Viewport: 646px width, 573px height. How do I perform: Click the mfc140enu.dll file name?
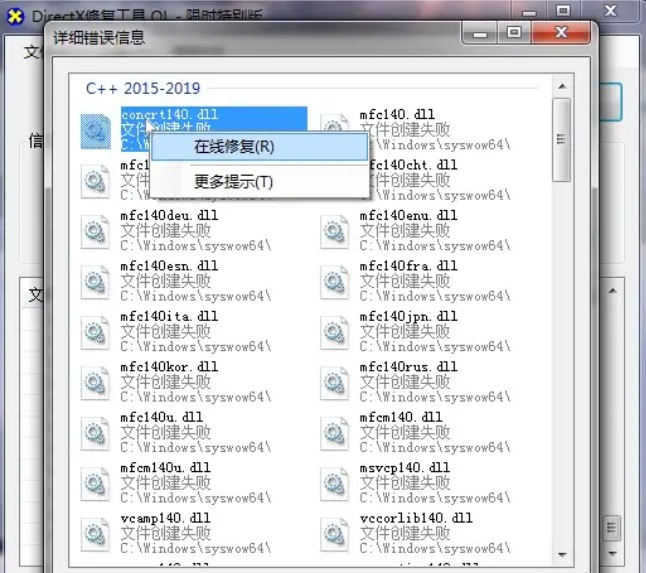[x=408, y=215]
